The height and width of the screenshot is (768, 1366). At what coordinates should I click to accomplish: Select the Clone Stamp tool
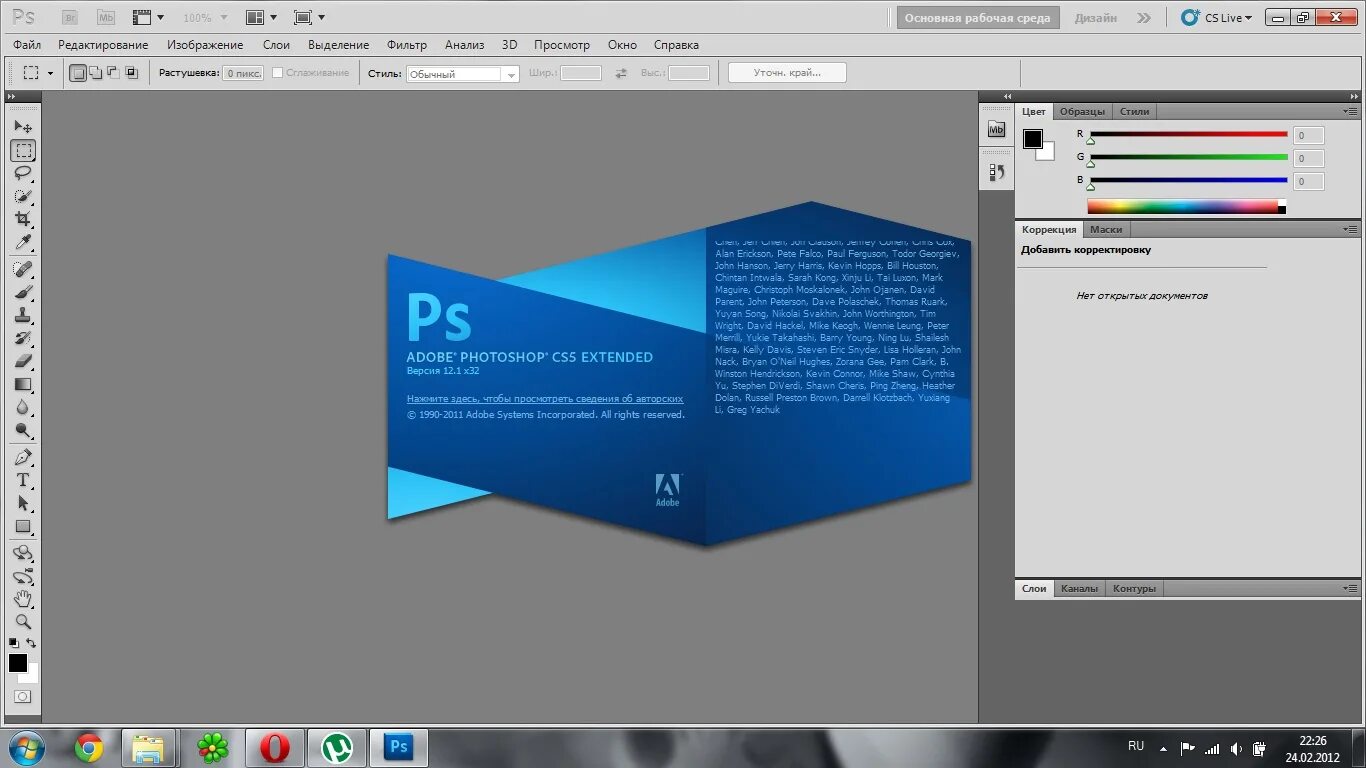[23, 316]
